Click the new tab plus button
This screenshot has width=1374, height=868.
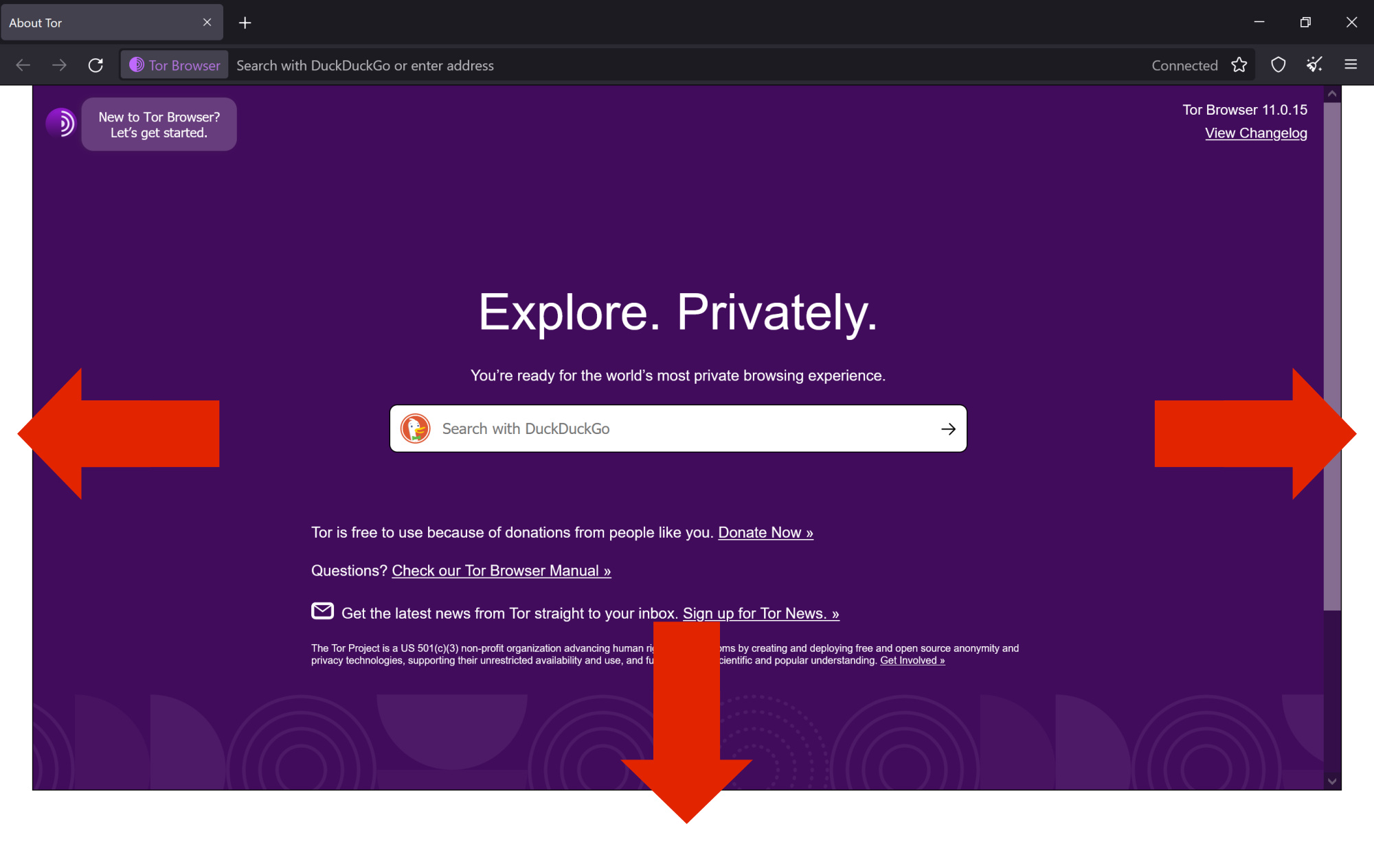244,23
